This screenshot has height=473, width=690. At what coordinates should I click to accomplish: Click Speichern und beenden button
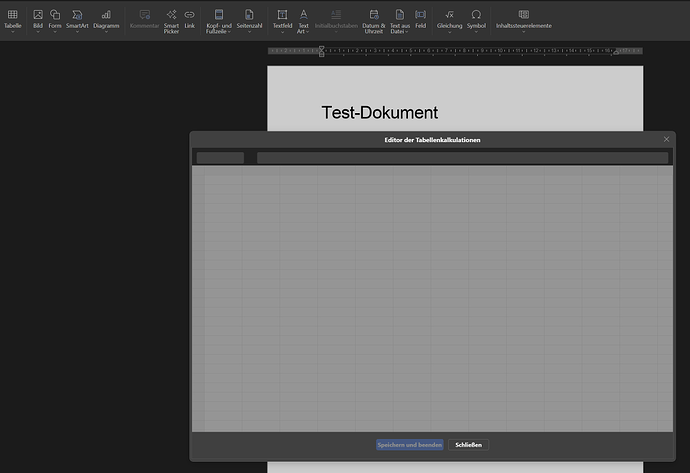[410, 445]
